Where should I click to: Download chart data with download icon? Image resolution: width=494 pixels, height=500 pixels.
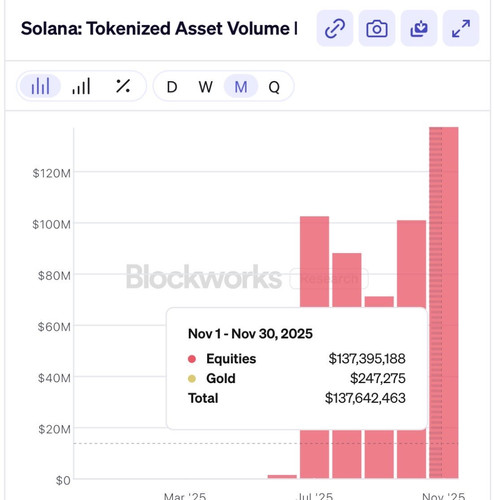(419, 28)
